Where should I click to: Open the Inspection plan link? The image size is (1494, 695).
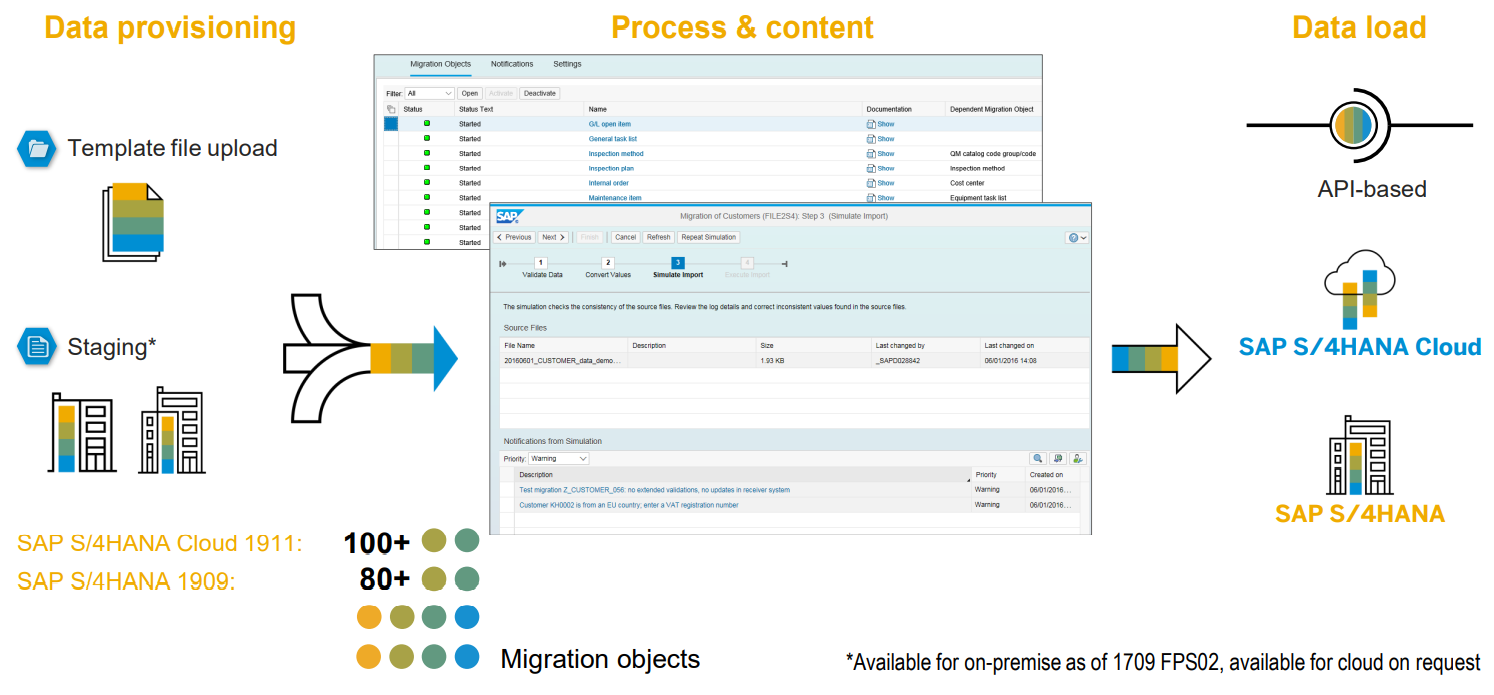click(611, 168)
